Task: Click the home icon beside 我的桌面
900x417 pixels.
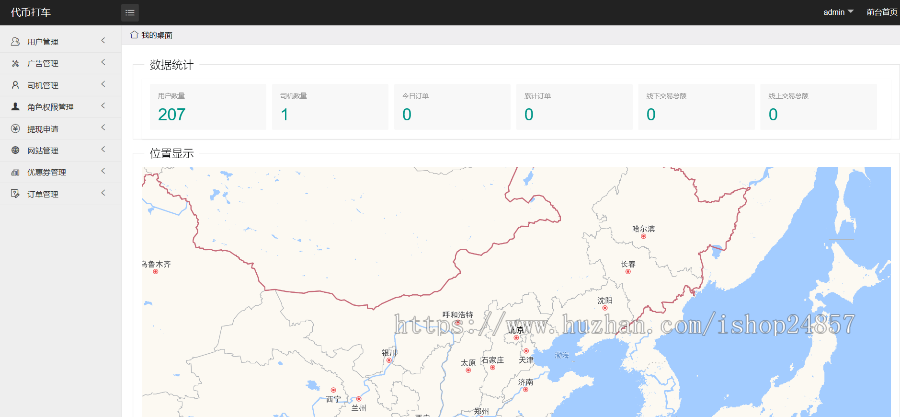Action: pyautogui.click(x=134, y=34)
